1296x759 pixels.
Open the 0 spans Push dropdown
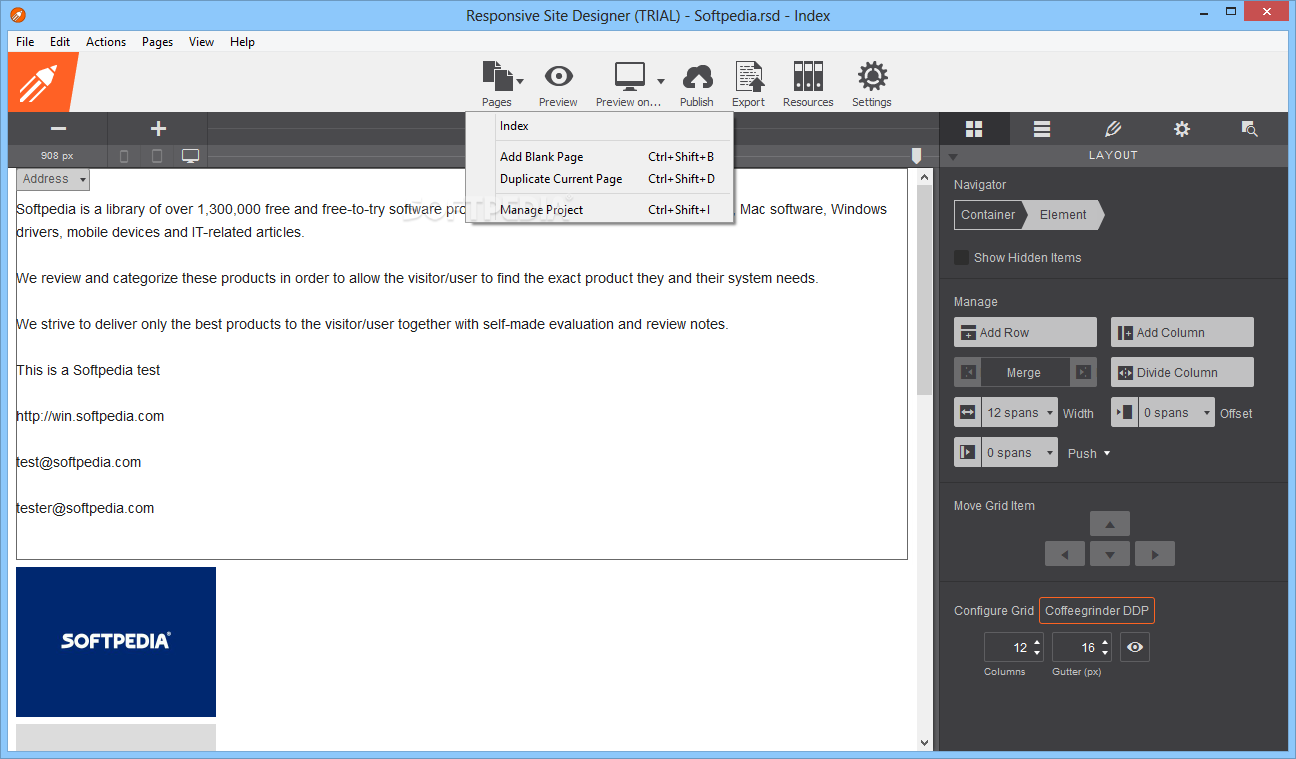click(x=1019, y=452)
